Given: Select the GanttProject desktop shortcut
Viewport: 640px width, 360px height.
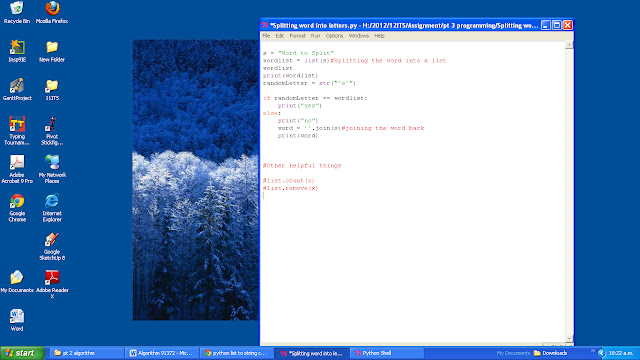Looking at the screenshot, I should click(17, 89).
